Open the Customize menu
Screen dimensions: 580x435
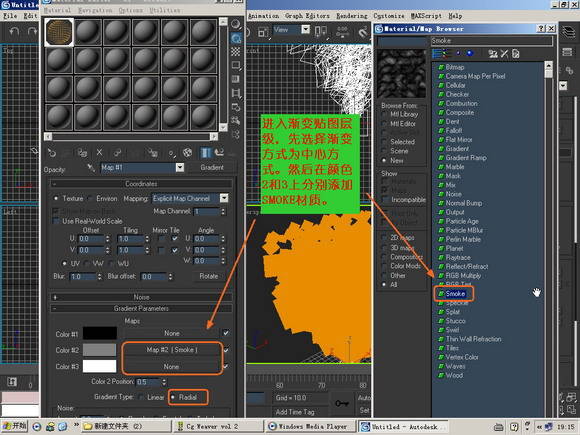pyautogui.click(x=388, y=16)
